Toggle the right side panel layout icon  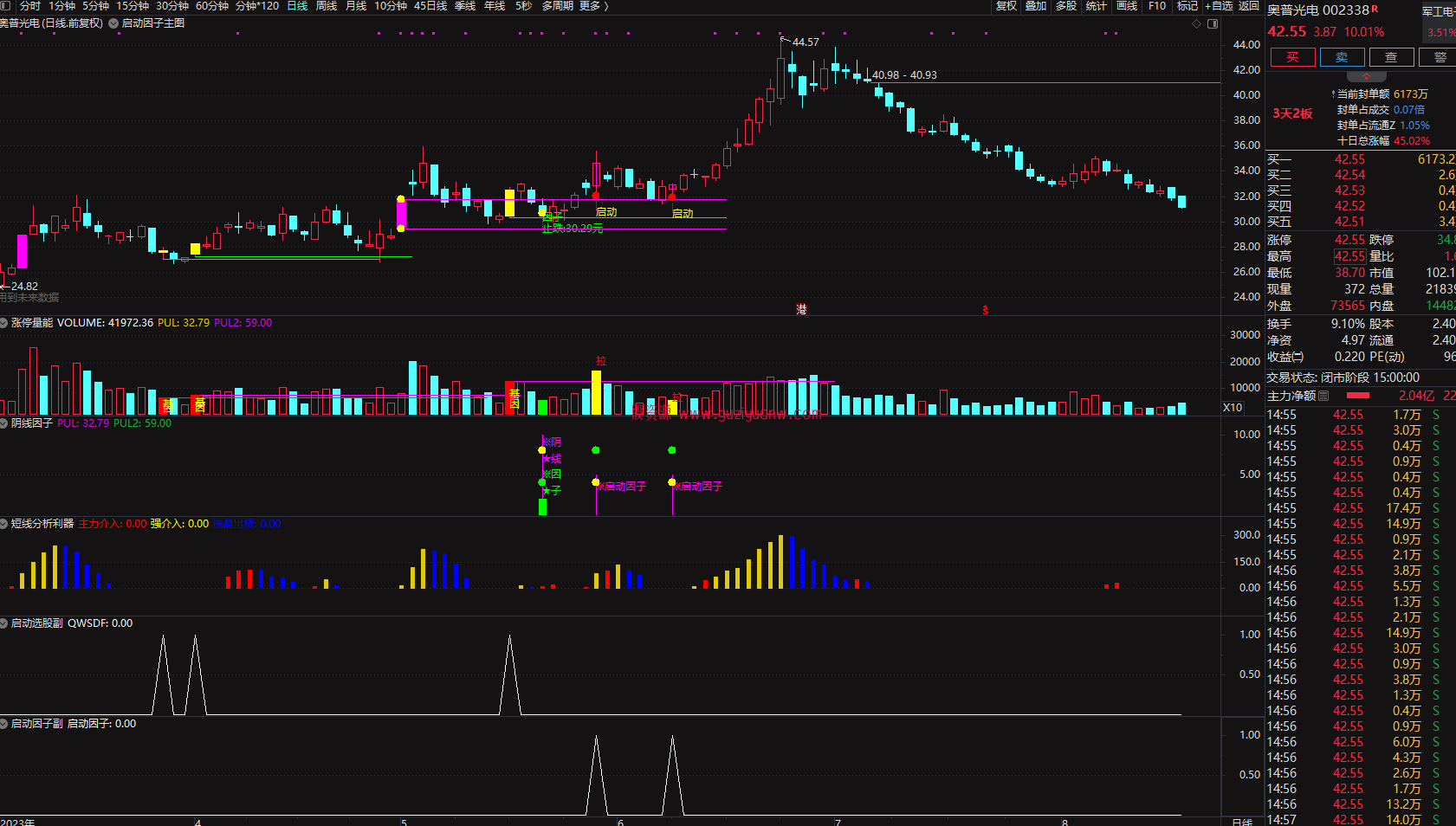[x=1213, y=23]
